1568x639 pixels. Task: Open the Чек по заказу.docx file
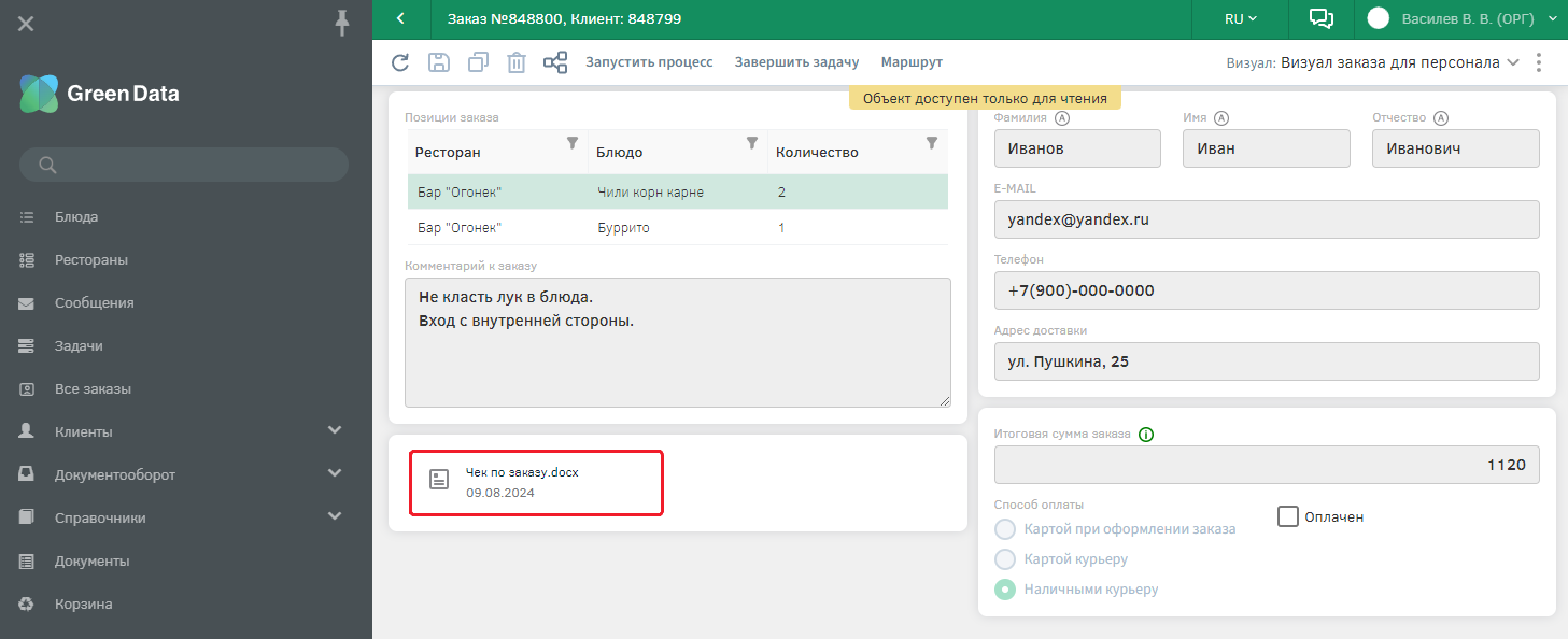point(521,473)
